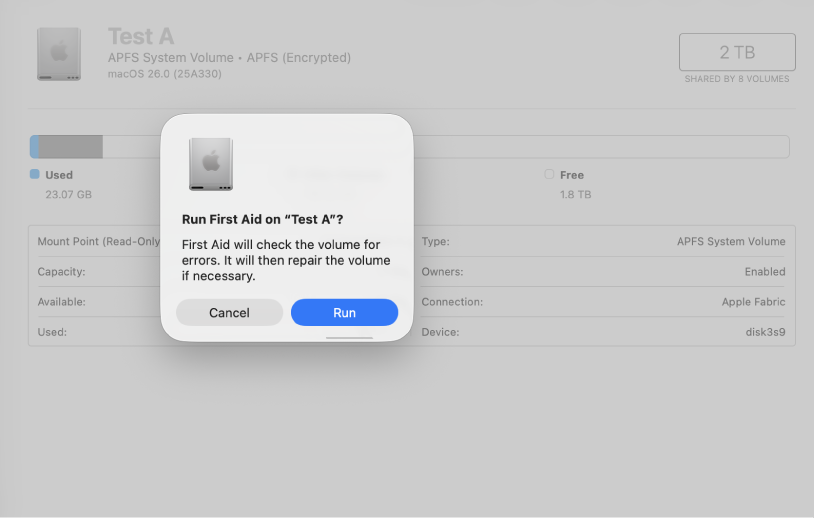Click the 2 TB capacity box
Screen dimensions: 814x520
point(737,52)
